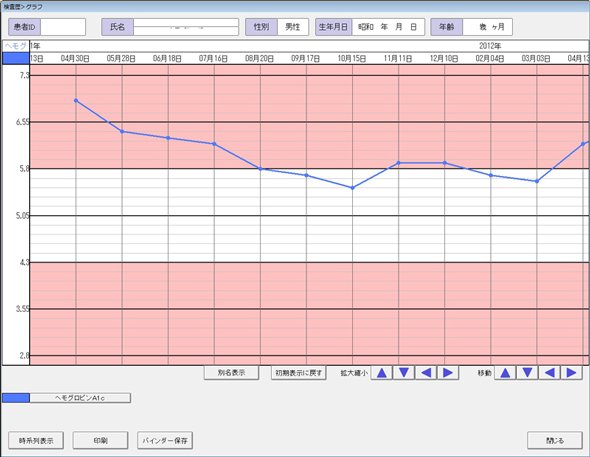Click the zoom left arrow next to 拡大縮小

426,373
